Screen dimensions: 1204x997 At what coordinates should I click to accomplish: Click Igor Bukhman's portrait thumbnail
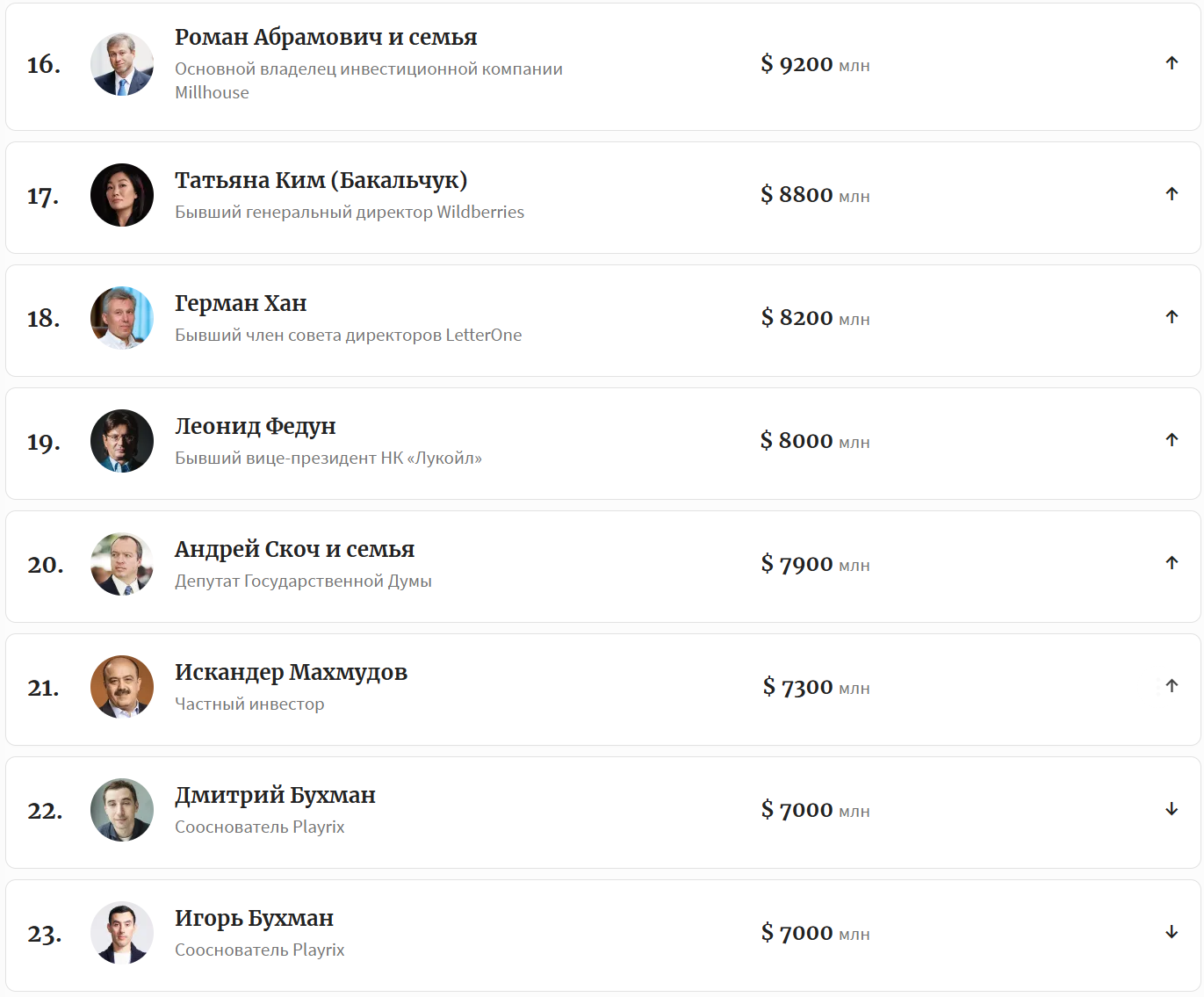tap(122, 933)
